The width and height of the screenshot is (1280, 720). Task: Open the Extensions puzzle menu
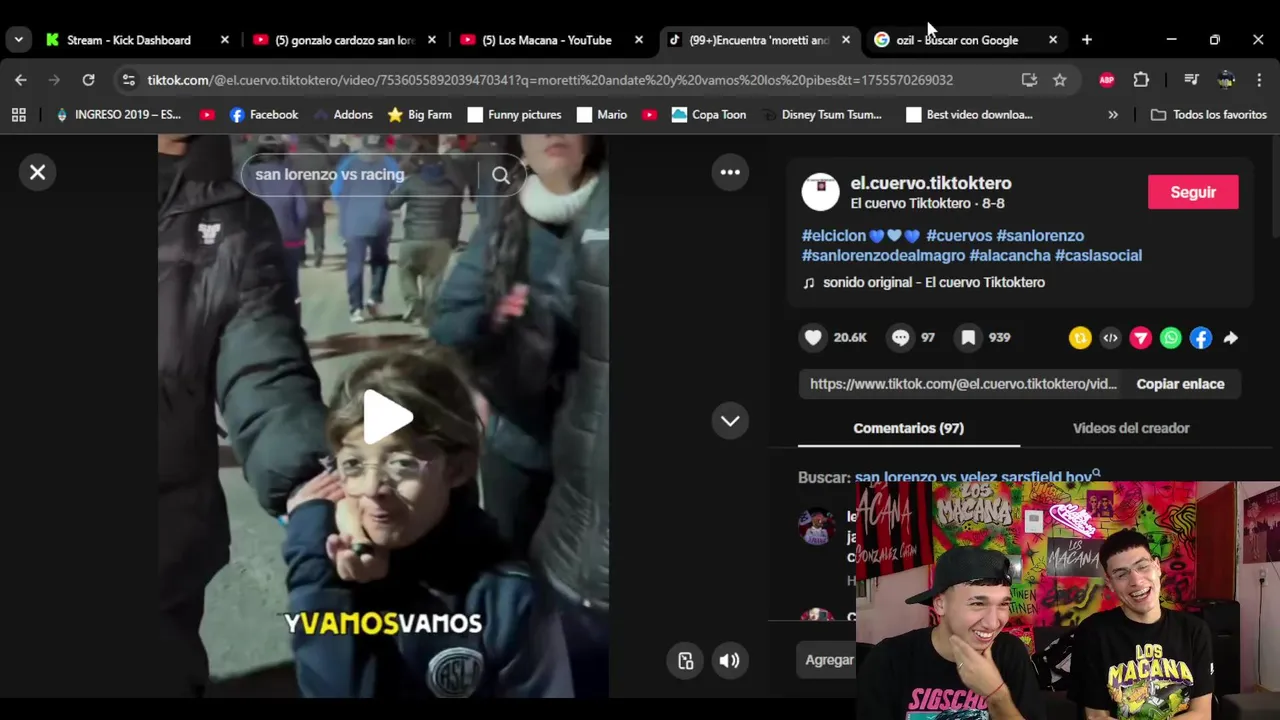coord(1141,80)
